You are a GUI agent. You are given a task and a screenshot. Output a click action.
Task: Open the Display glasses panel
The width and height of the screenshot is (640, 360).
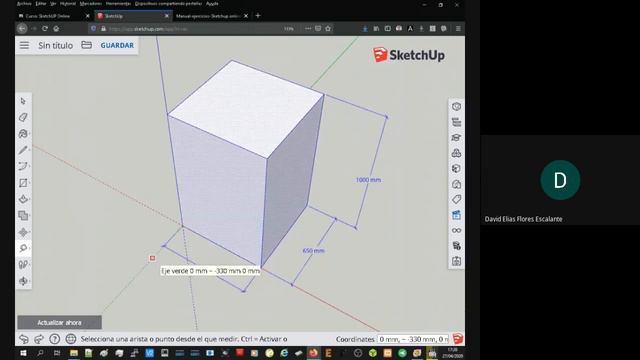pyautogui.click(x=456, y=231)
